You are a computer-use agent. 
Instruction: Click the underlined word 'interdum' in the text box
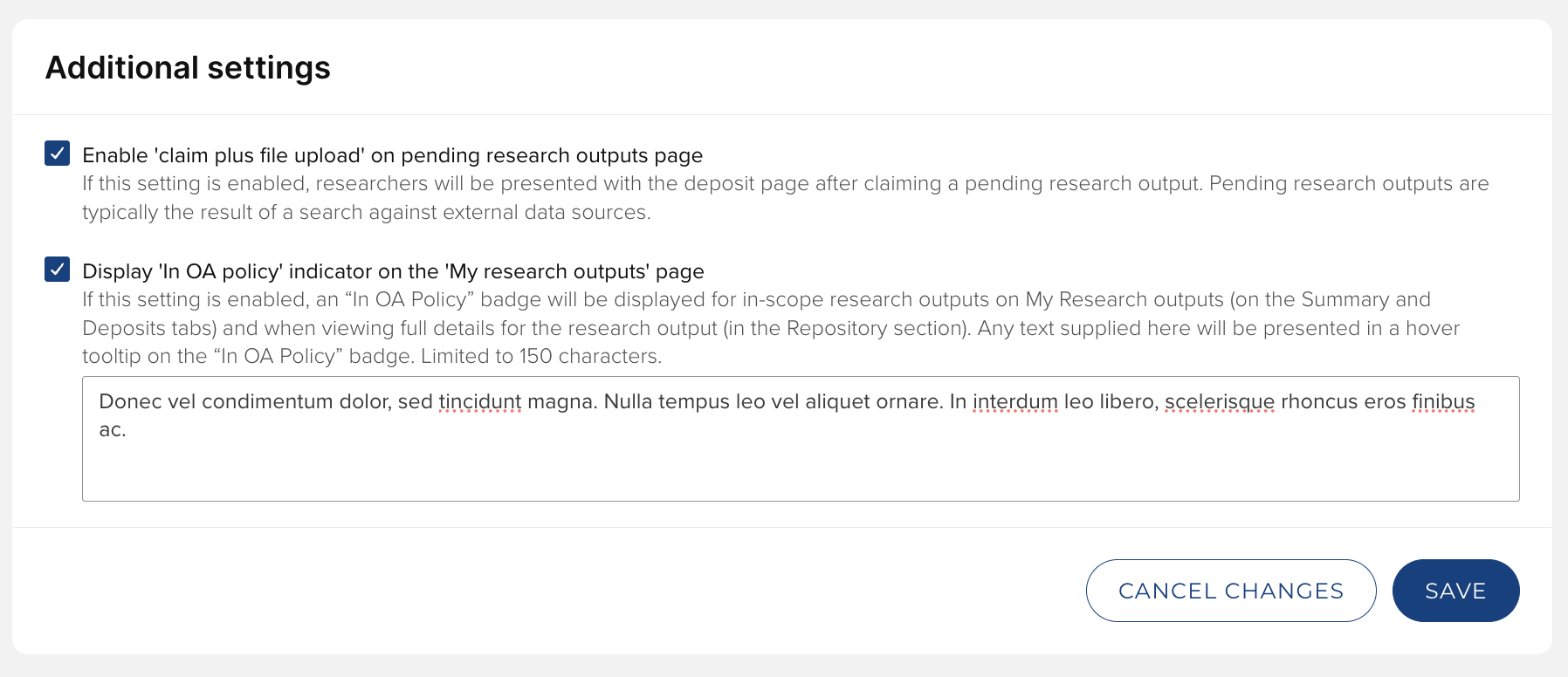pyautogui.click(x=1014, y=402)
